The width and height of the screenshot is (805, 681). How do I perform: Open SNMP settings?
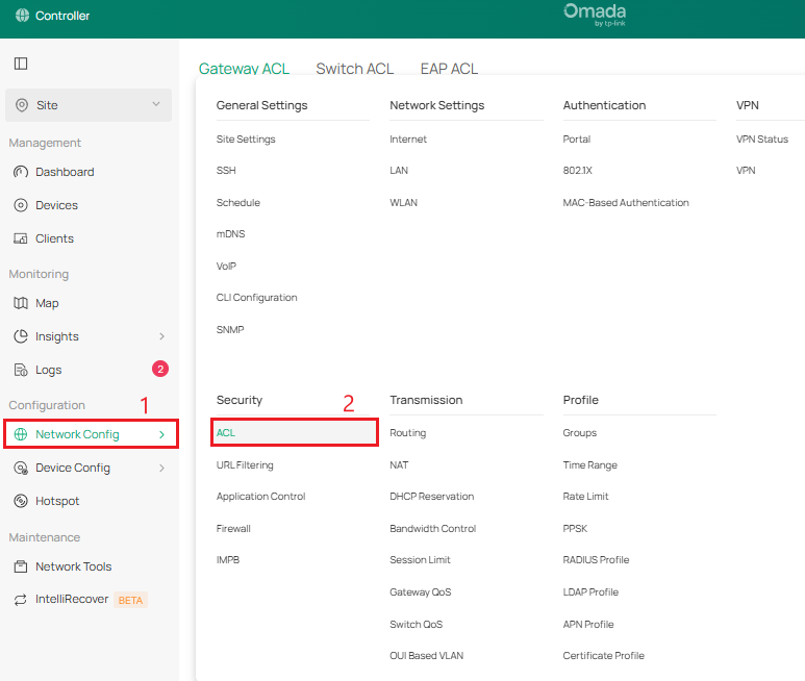click(230, 330)
